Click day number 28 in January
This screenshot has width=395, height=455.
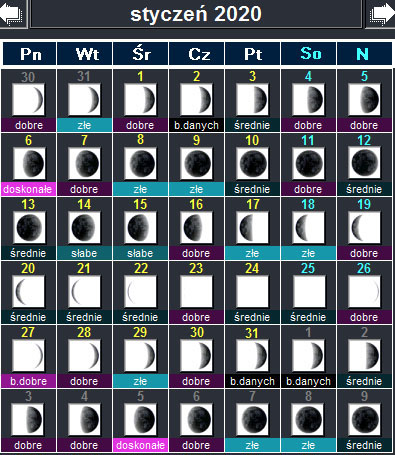pyautogui.click(x=84, y=332)
